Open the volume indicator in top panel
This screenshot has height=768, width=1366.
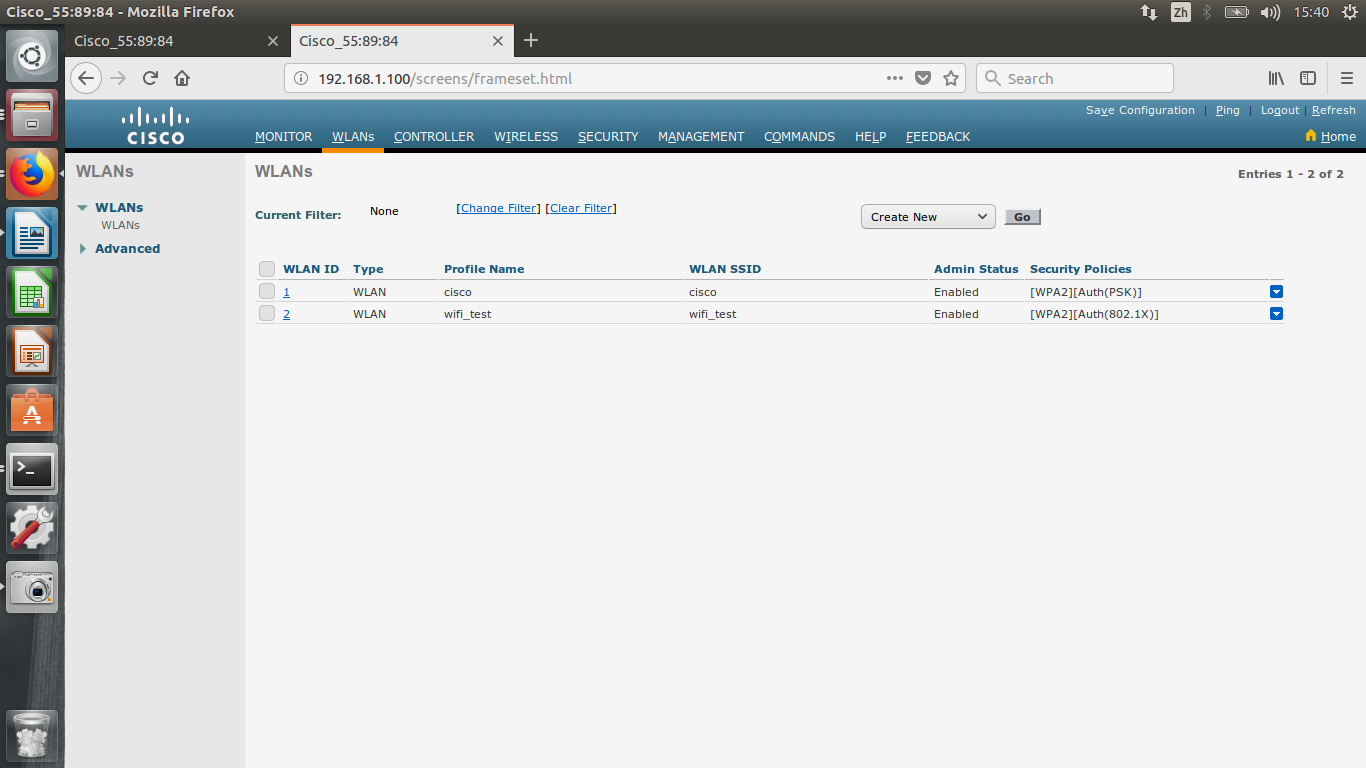pyautogui.click(x=1270, y=12)
